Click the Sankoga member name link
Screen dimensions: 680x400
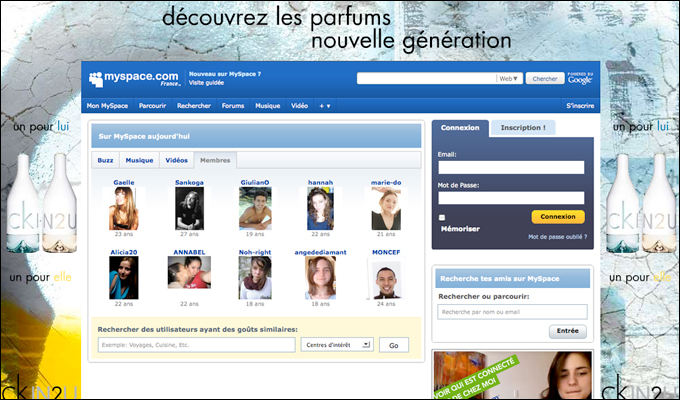[x=189, y=183]
